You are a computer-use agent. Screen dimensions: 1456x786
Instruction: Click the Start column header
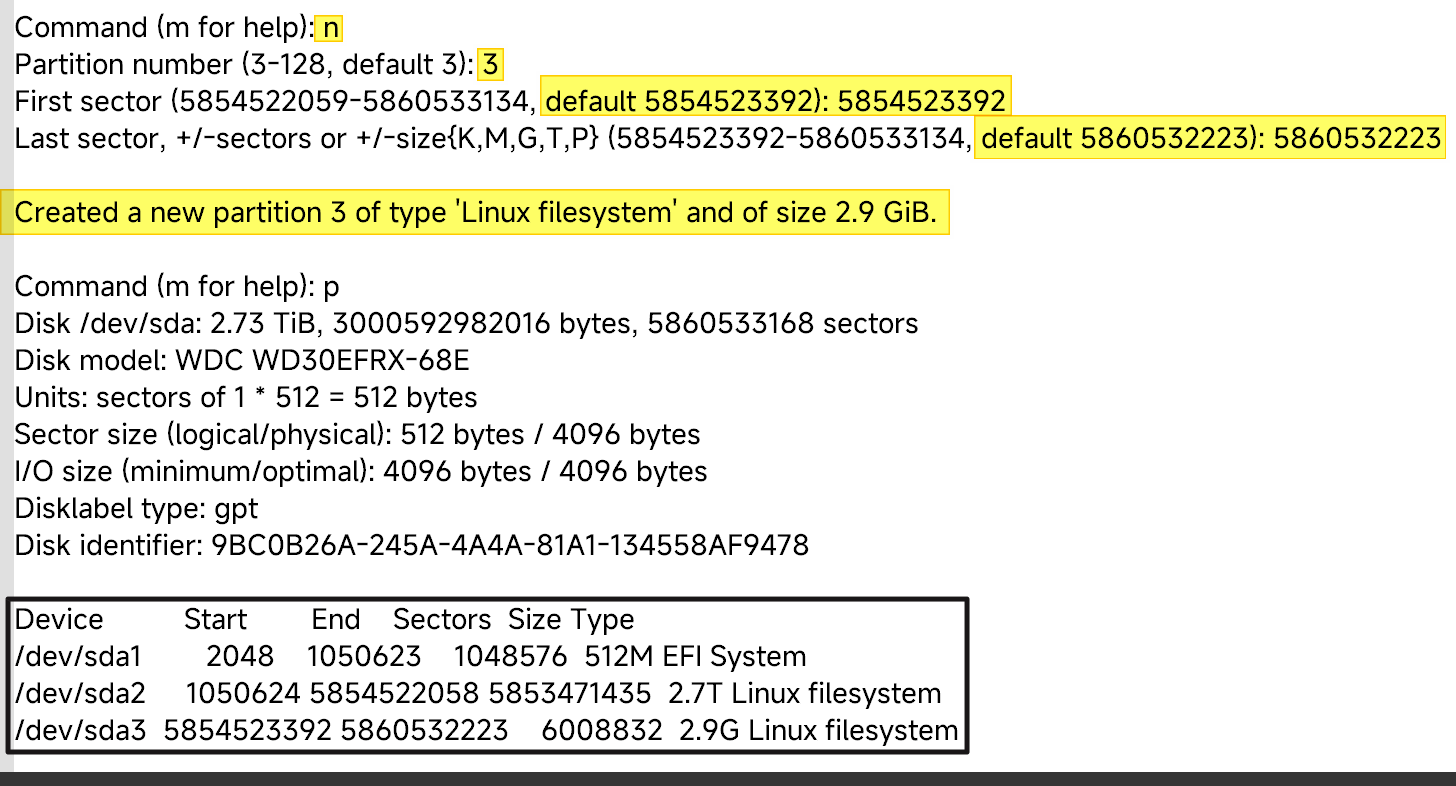coord(215,620)
